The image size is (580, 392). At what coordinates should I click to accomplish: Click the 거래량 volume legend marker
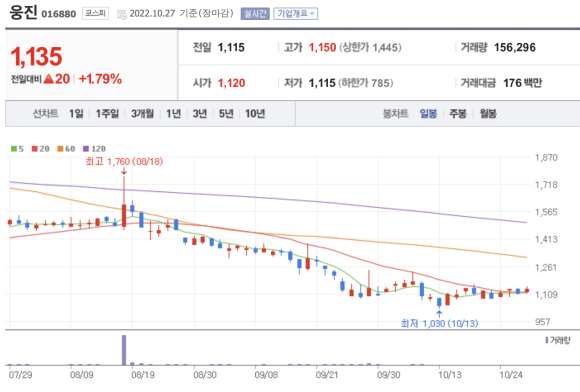click(558, 340)
